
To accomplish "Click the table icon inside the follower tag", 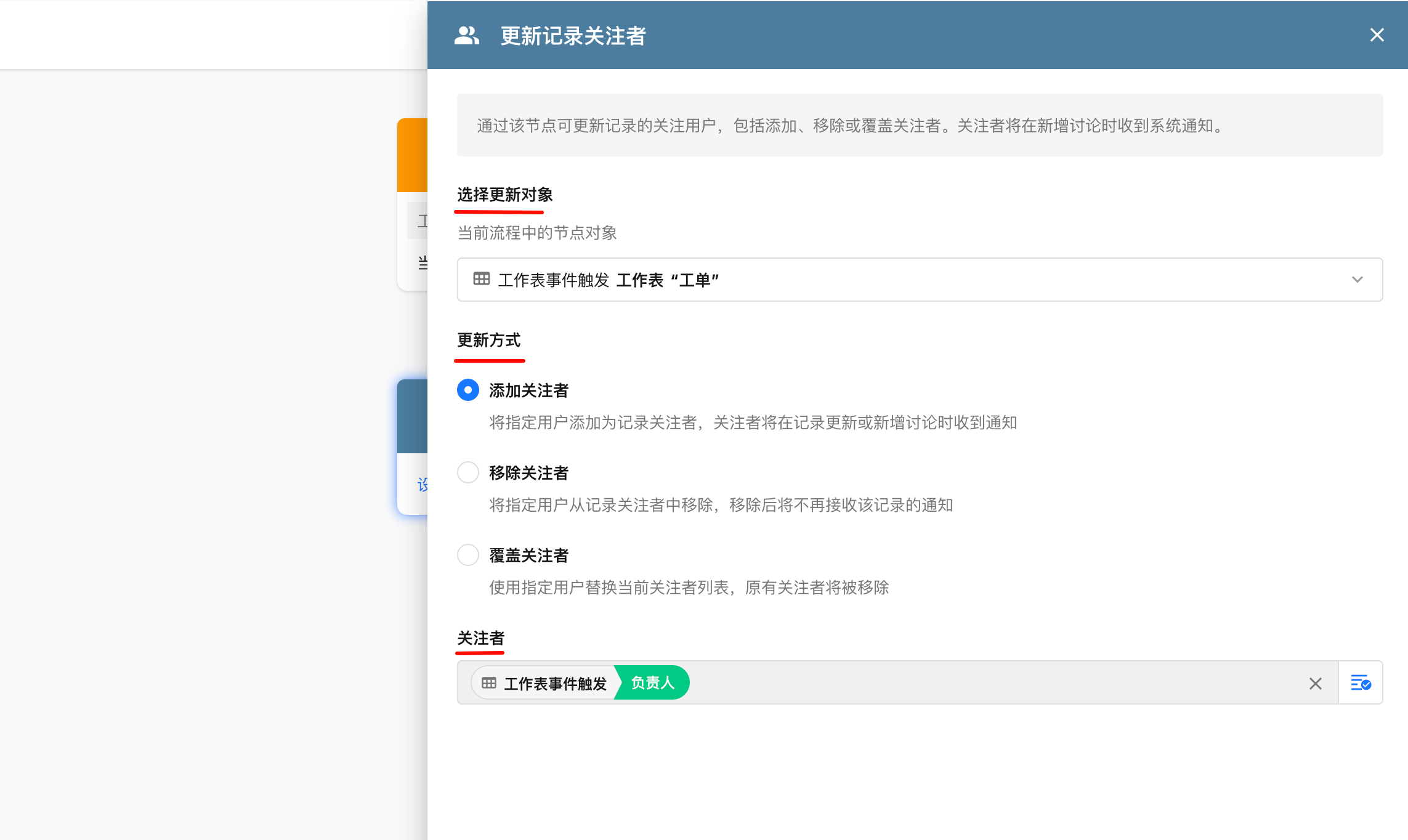I will pyautogui.click(x=489, y=682).
